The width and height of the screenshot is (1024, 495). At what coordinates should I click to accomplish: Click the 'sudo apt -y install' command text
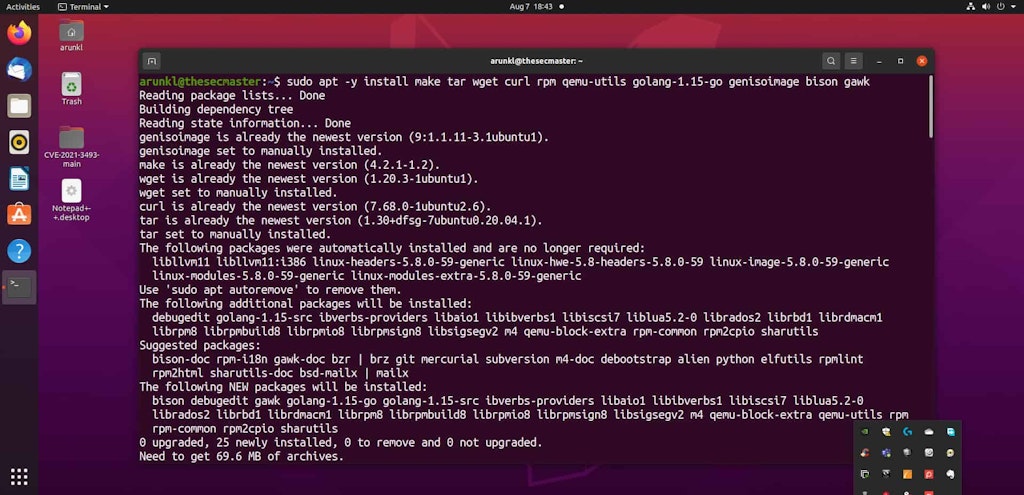pos(349,82)
